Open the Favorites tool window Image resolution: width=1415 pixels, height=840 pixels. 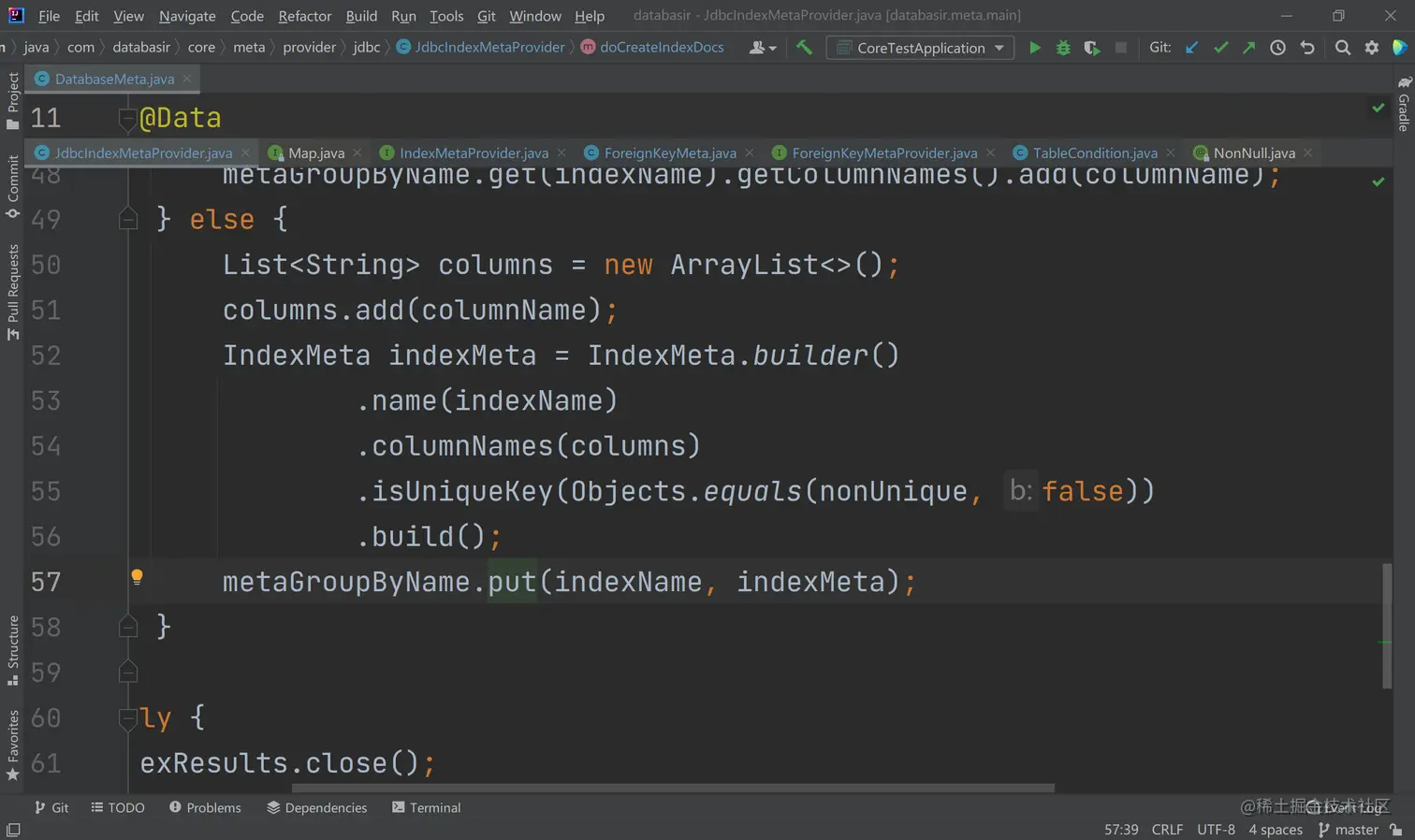tap(13, 746)
